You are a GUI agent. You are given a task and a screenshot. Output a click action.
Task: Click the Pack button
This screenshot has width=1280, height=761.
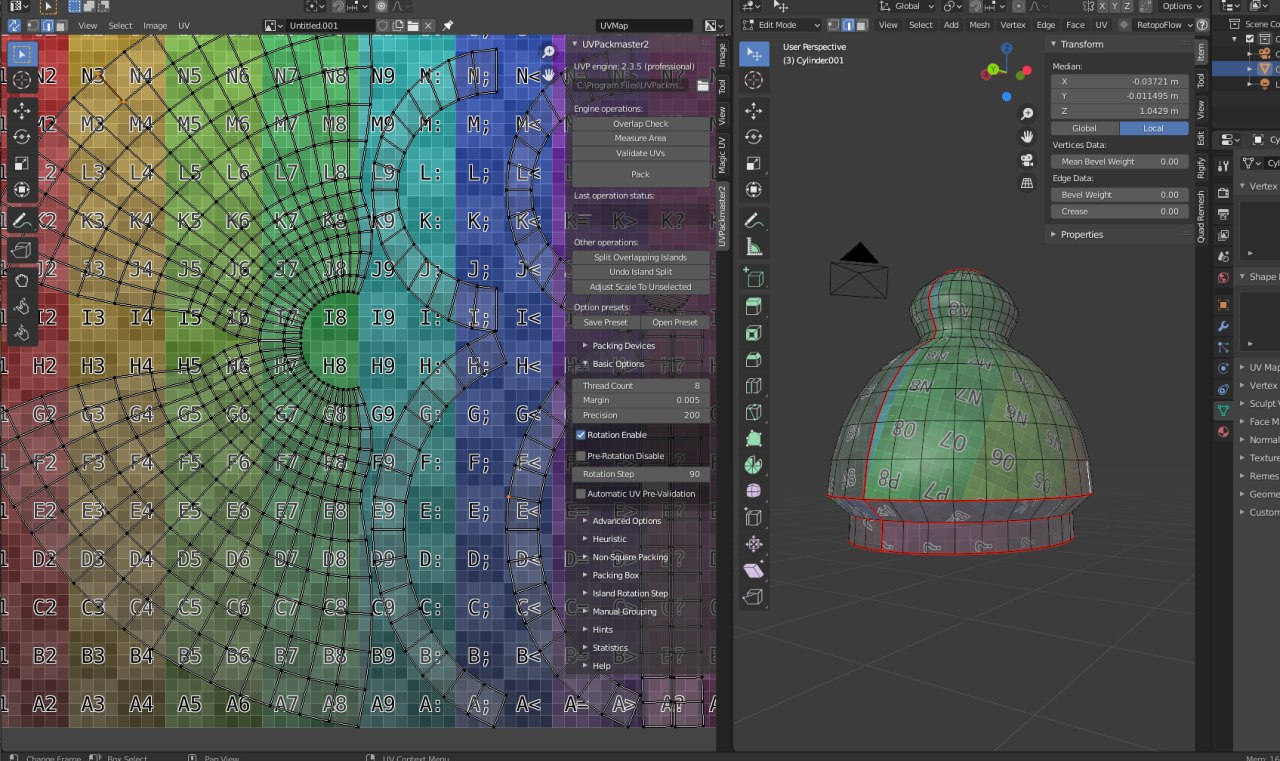(641, 174)
